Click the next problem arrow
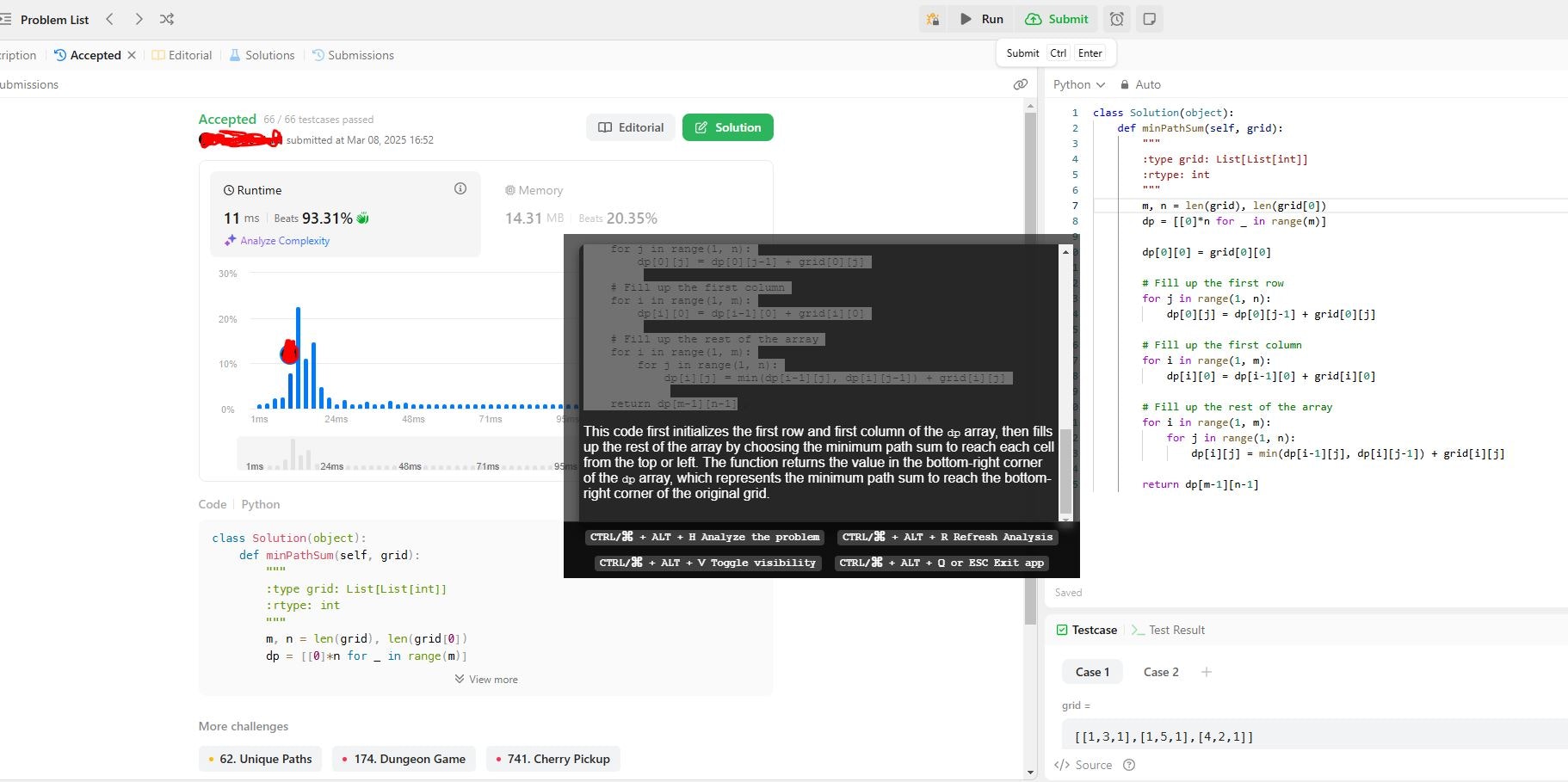1568x782 pixels. point(139,19)
